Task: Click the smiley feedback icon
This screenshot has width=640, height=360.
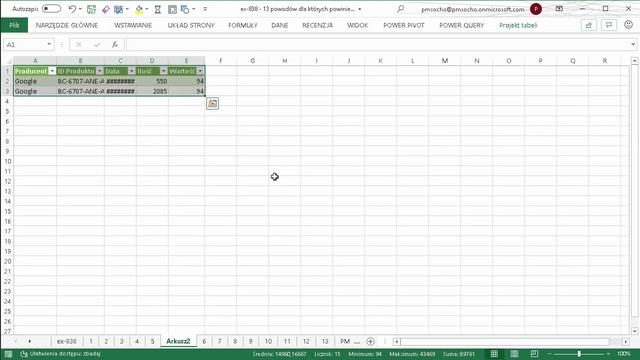Action: point(629,25)
